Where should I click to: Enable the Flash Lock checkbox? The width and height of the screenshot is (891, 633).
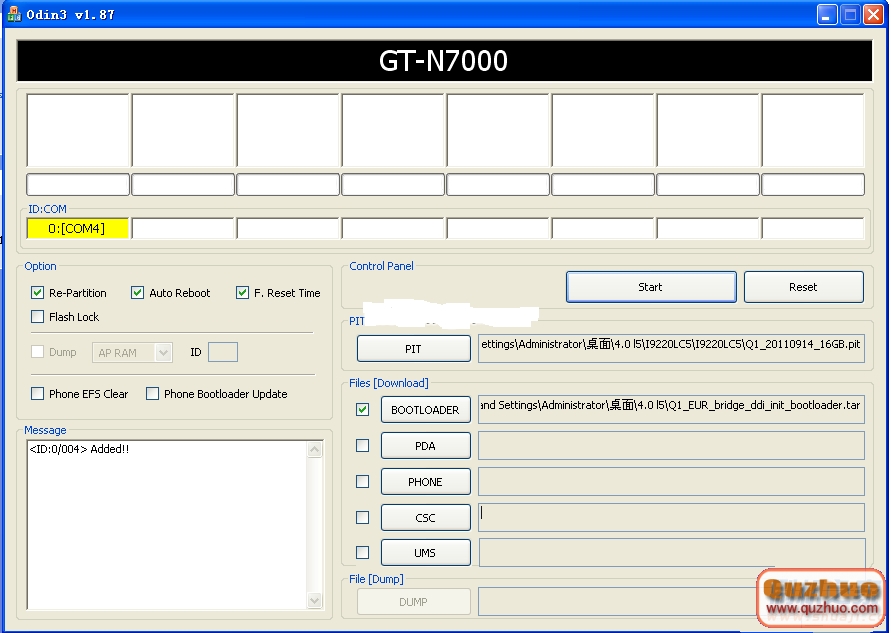(38, 316)
